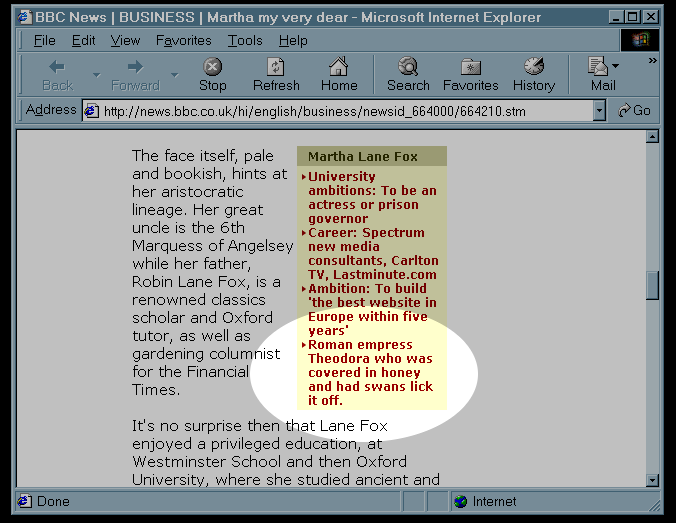Open the Favorites toolbar folder icon
This screenshot has height=523, width=676.
tap(471, 67)
